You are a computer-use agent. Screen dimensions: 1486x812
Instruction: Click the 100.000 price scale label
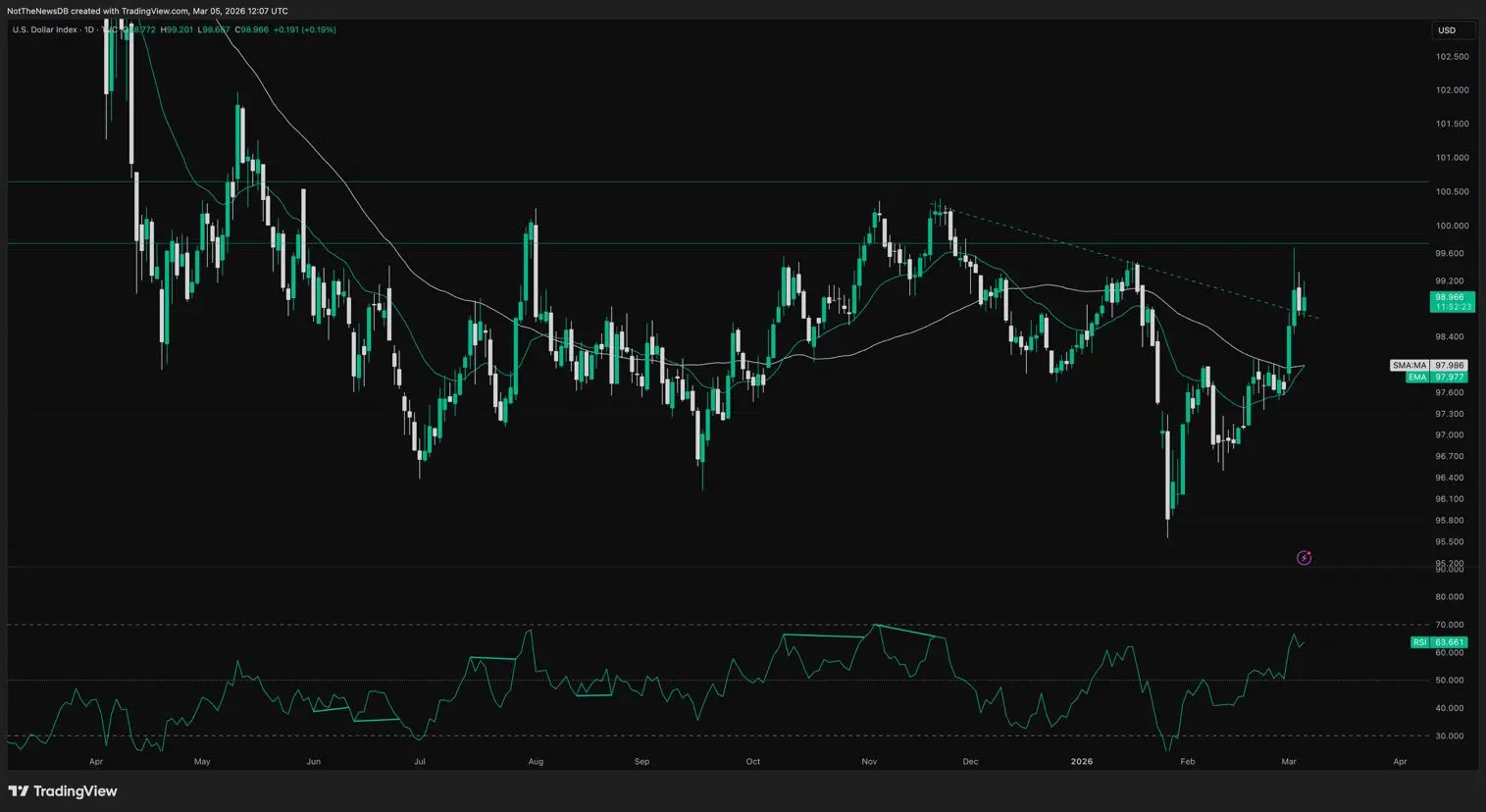point(1452,226)
